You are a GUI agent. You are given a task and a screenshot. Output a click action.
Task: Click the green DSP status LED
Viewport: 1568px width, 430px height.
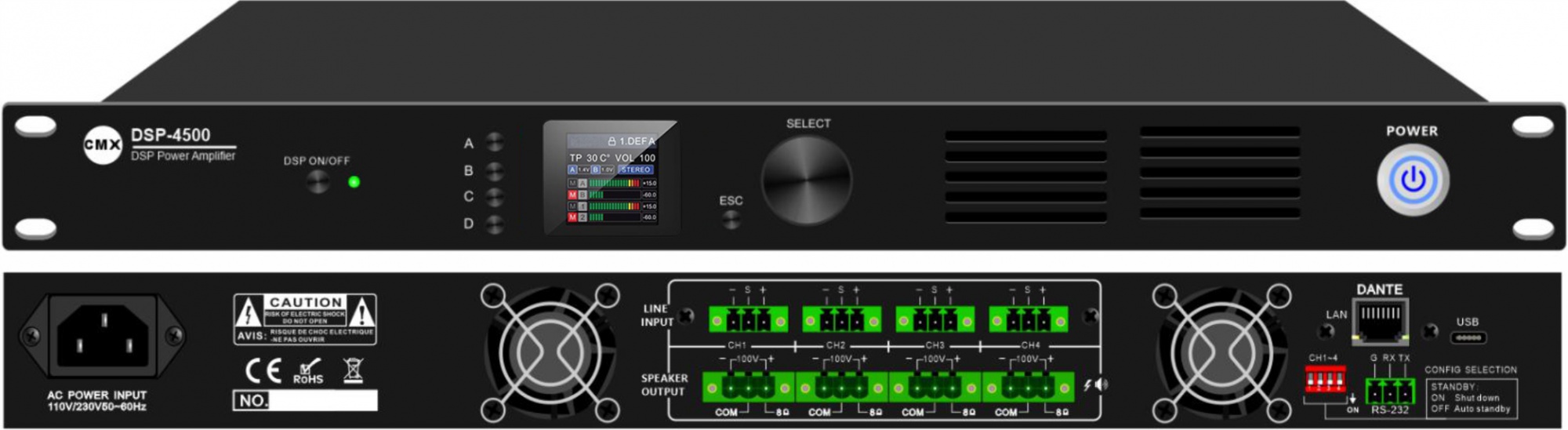point(354,182)
